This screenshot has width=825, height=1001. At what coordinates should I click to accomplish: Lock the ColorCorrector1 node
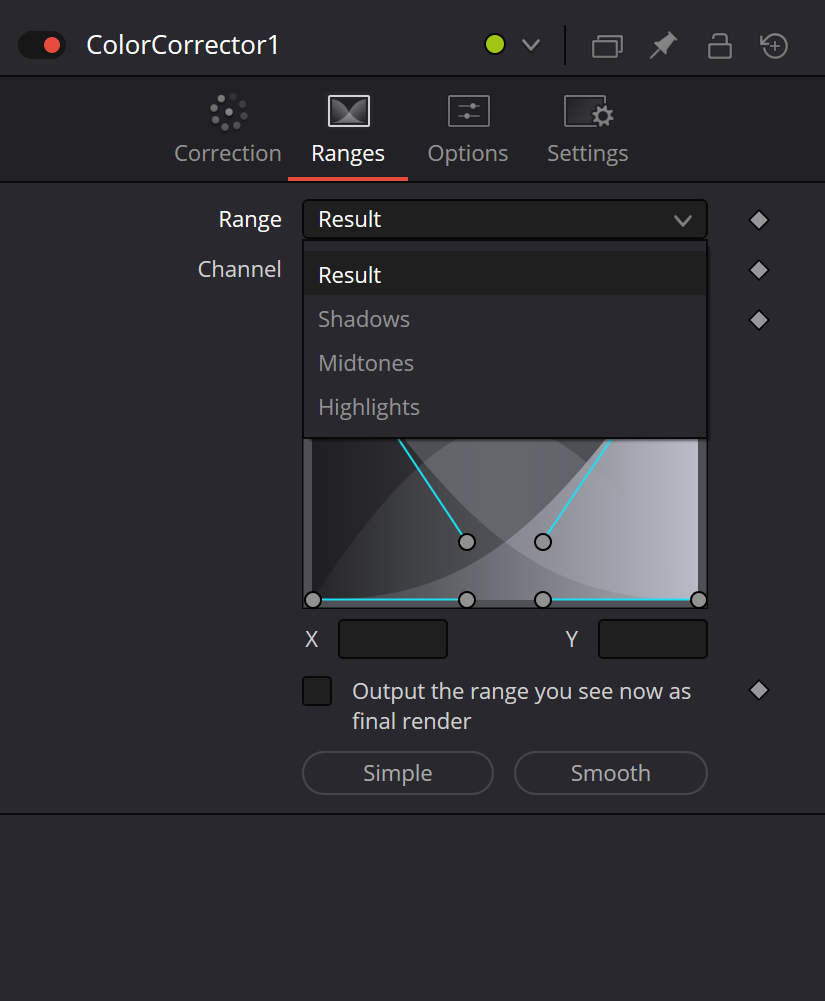pos(720,46)
